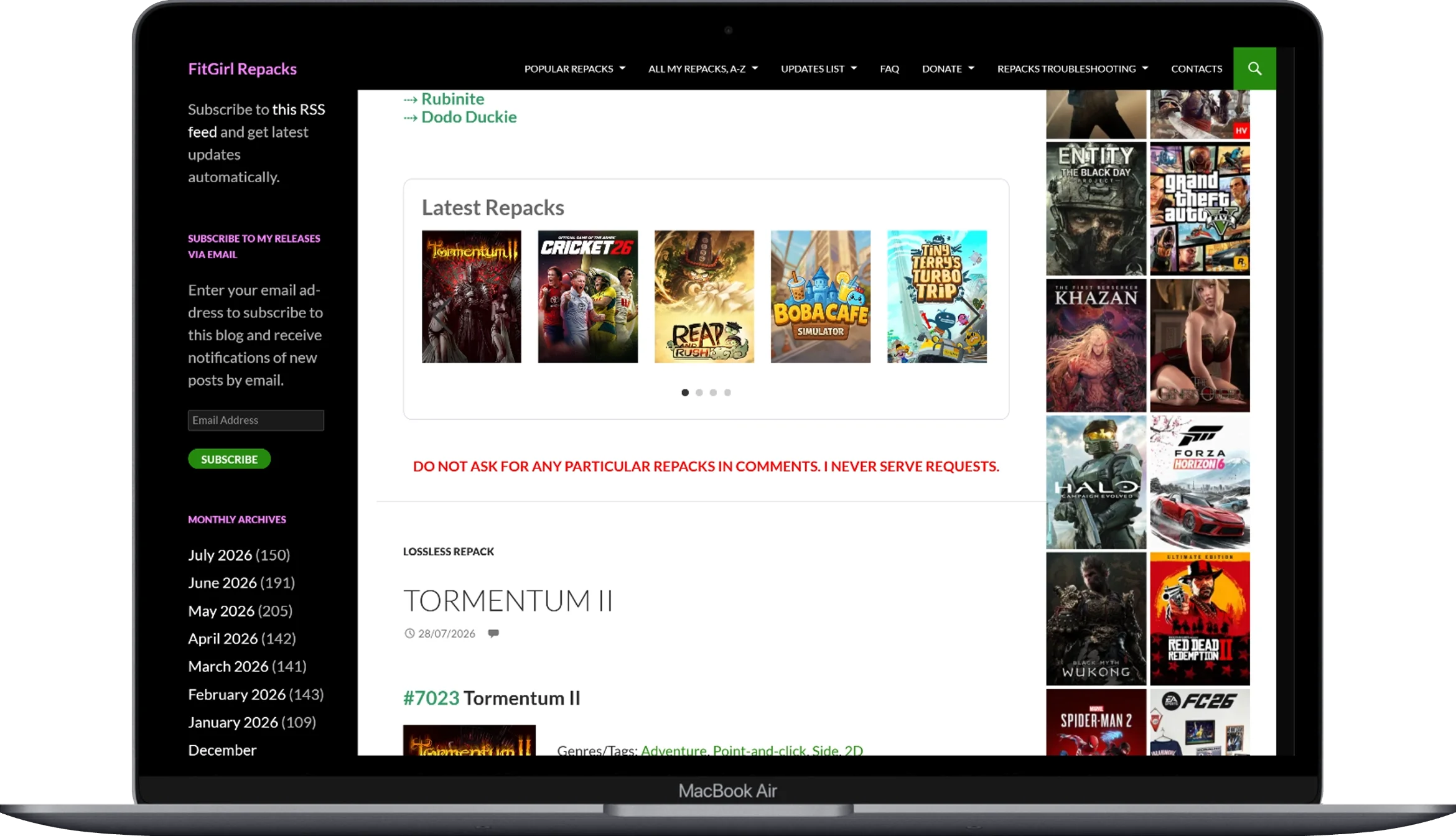Click the 28/07/2026 post date
This screenshot has width=1456, height=836.
point(446,633)
